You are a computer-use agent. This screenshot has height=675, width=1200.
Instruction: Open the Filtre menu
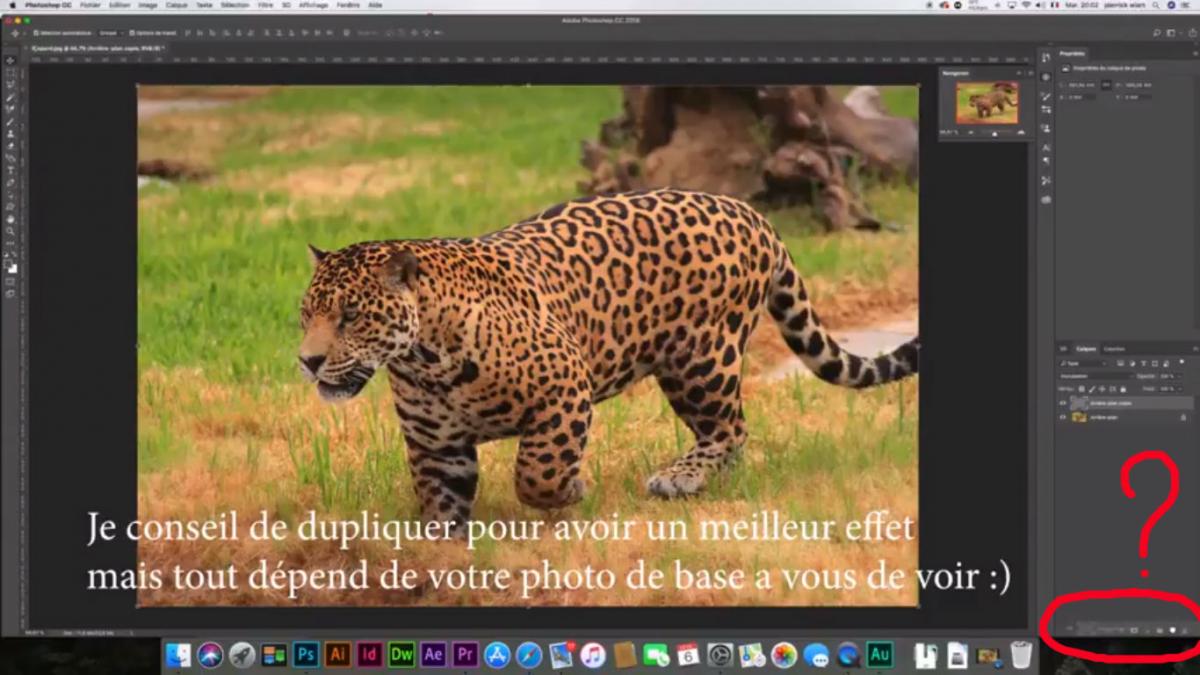(265, 5)
